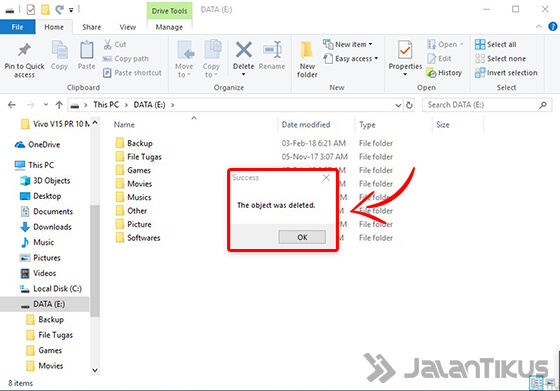Screen dimensions: 560x391
Task: Select Local Disk (C:) in sidebar
Action: (x=51, y=289)
